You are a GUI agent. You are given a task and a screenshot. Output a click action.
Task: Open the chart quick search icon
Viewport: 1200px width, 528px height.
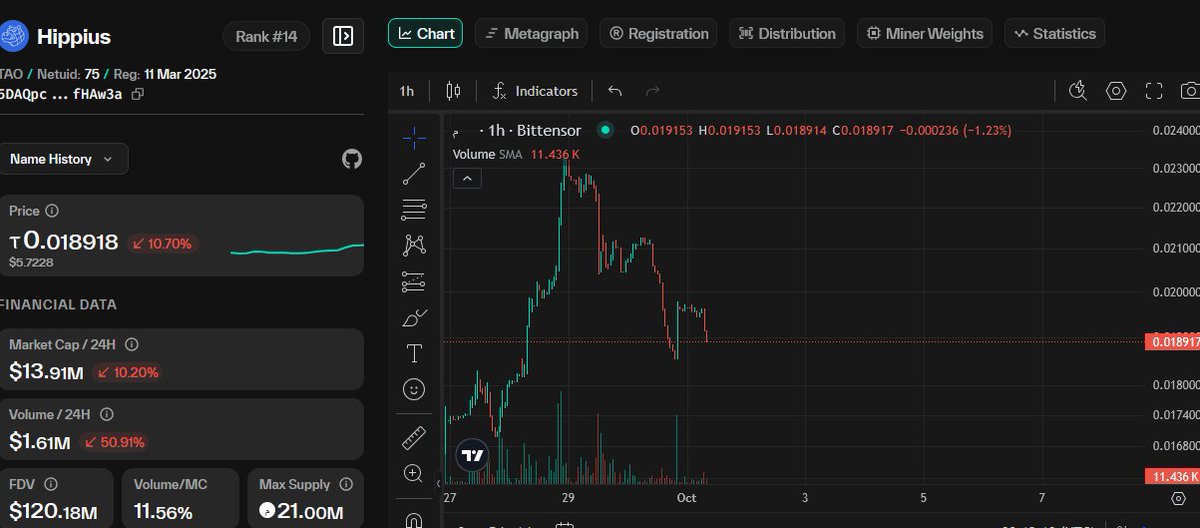(1078, 91)
